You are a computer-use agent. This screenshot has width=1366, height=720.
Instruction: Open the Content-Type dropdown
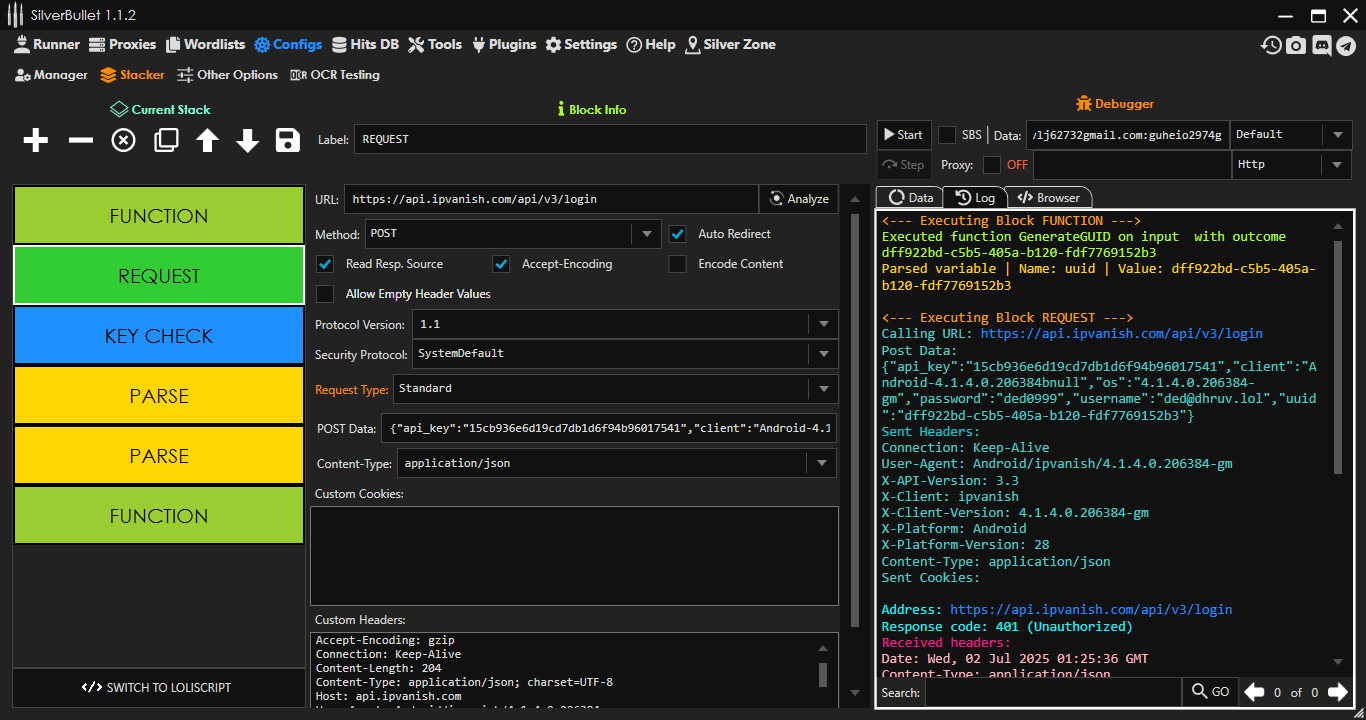(x=823, y=463)
